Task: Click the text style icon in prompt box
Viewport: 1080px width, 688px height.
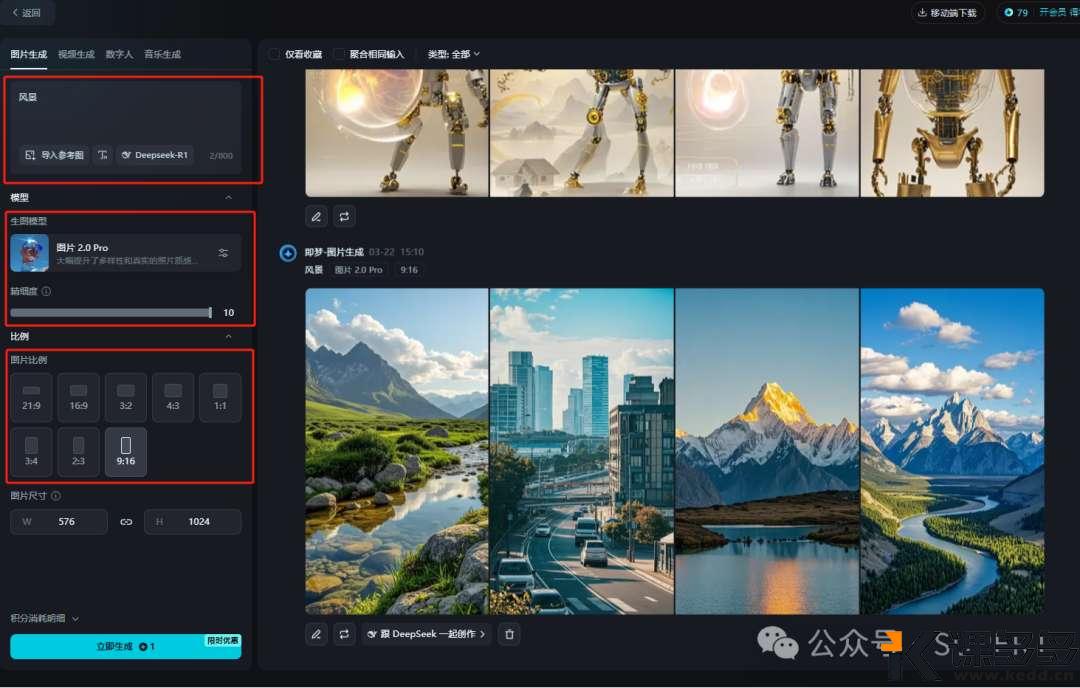Action: (x=103, y=155)
